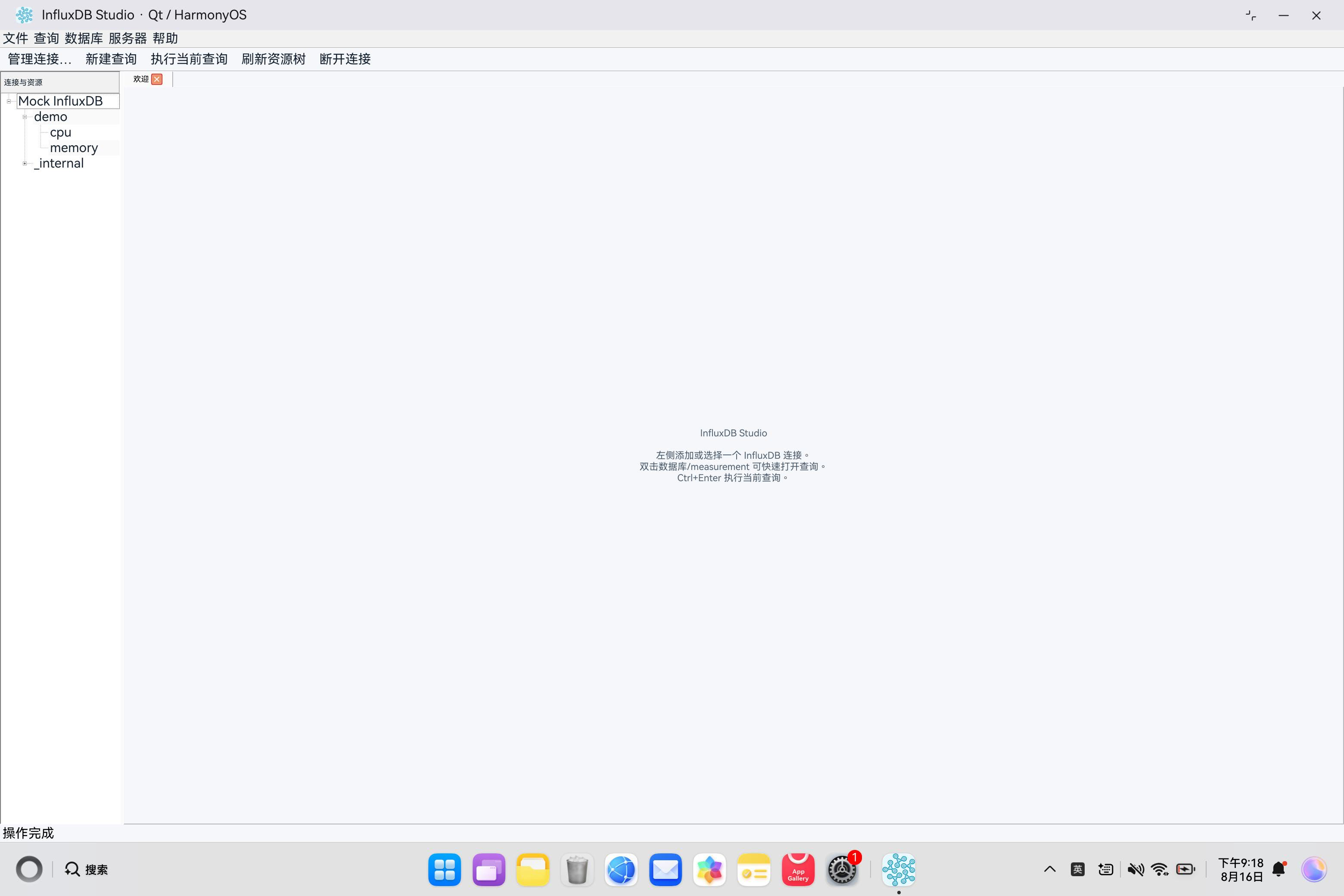Open the 查询 menu
This screenshot has width=1344, height=896.
[x=46, y=38]
